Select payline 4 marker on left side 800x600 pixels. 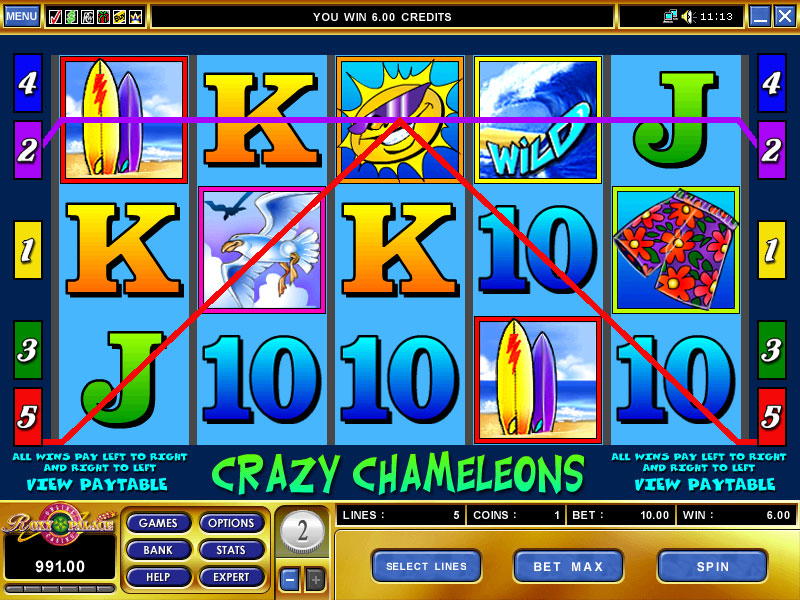point(28,83)
